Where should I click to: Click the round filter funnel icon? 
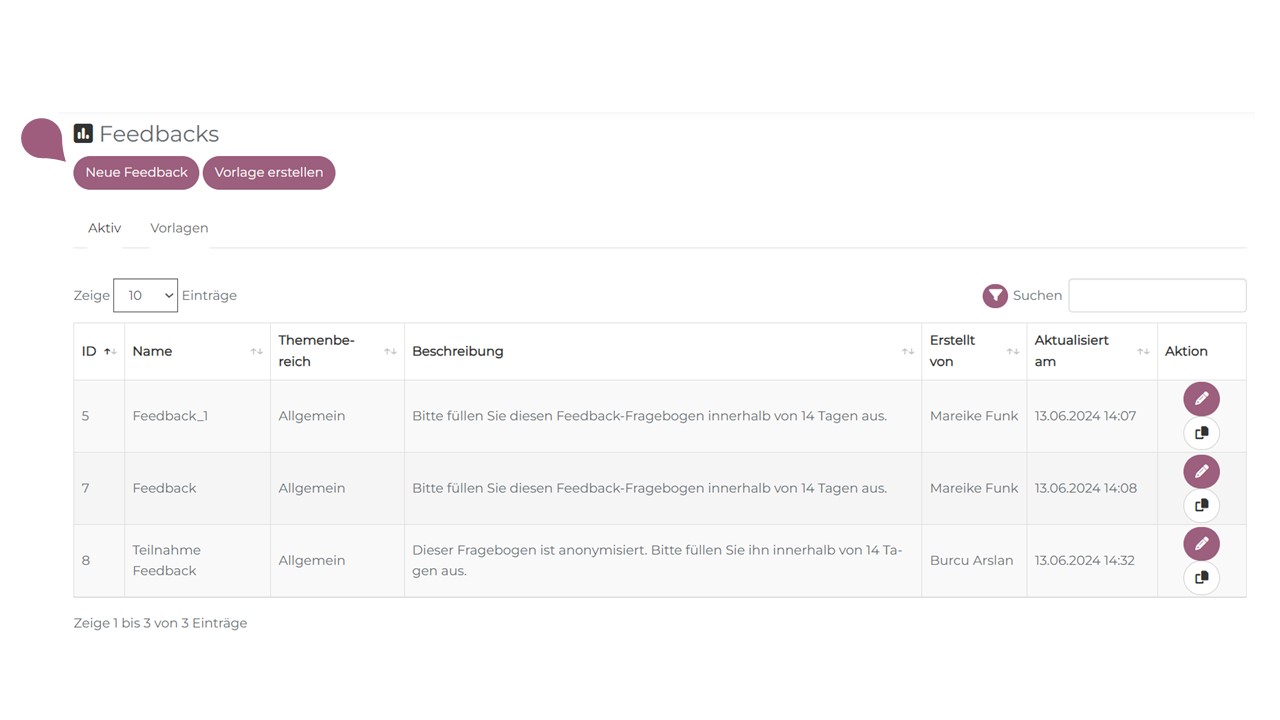[x=995, y=295]
